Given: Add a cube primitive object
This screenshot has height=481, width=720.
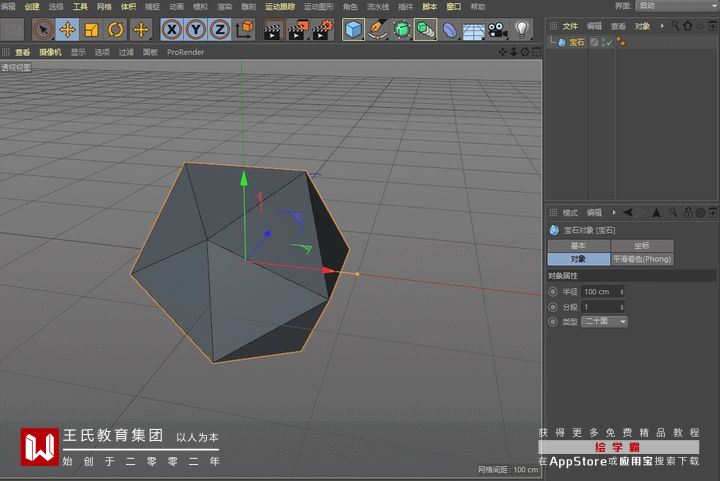Looking at the screenshot, I should coord(353,30).
